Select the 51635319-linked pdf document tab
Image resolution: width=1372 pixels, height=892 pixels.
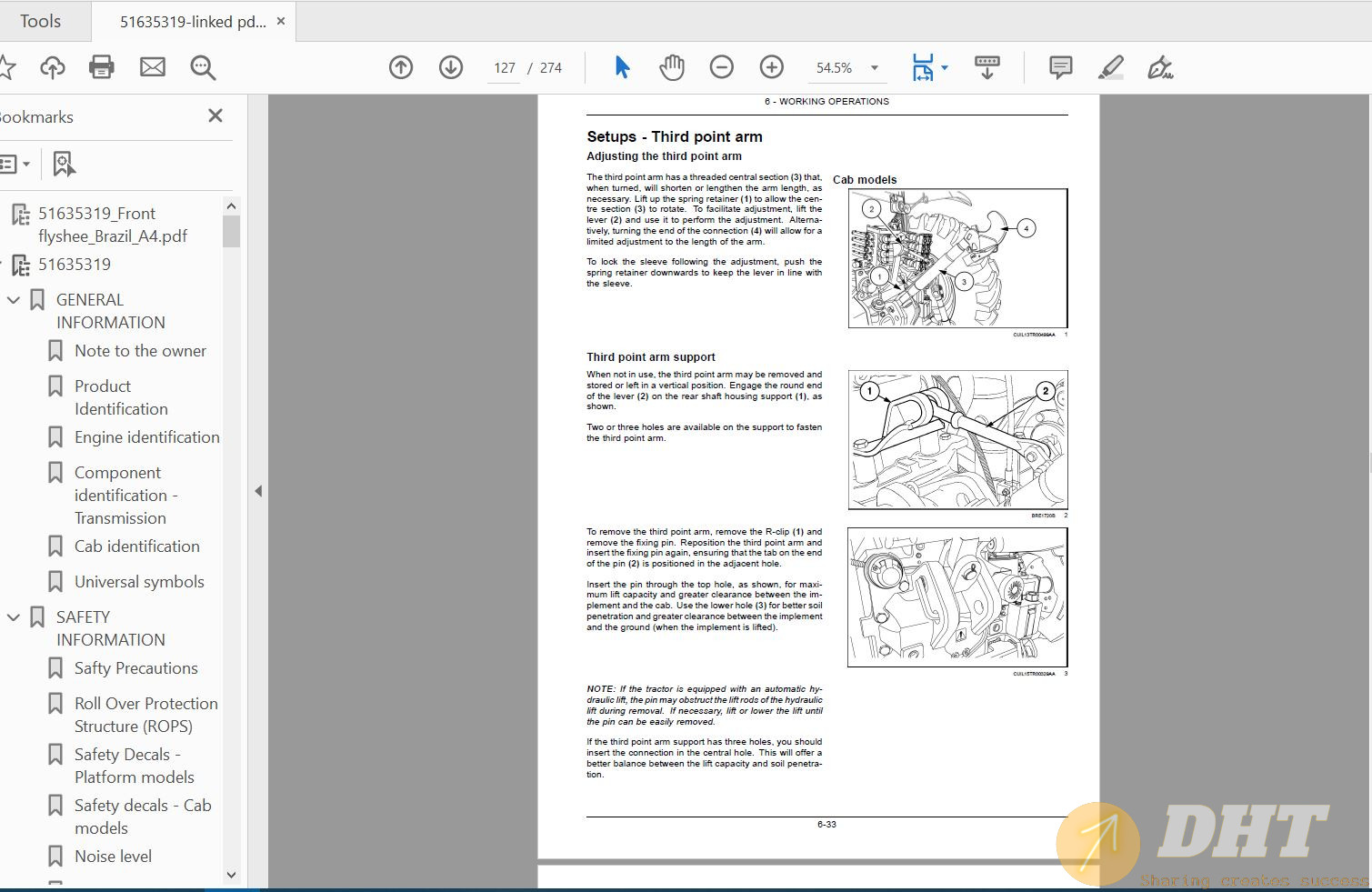click(192, 22)
